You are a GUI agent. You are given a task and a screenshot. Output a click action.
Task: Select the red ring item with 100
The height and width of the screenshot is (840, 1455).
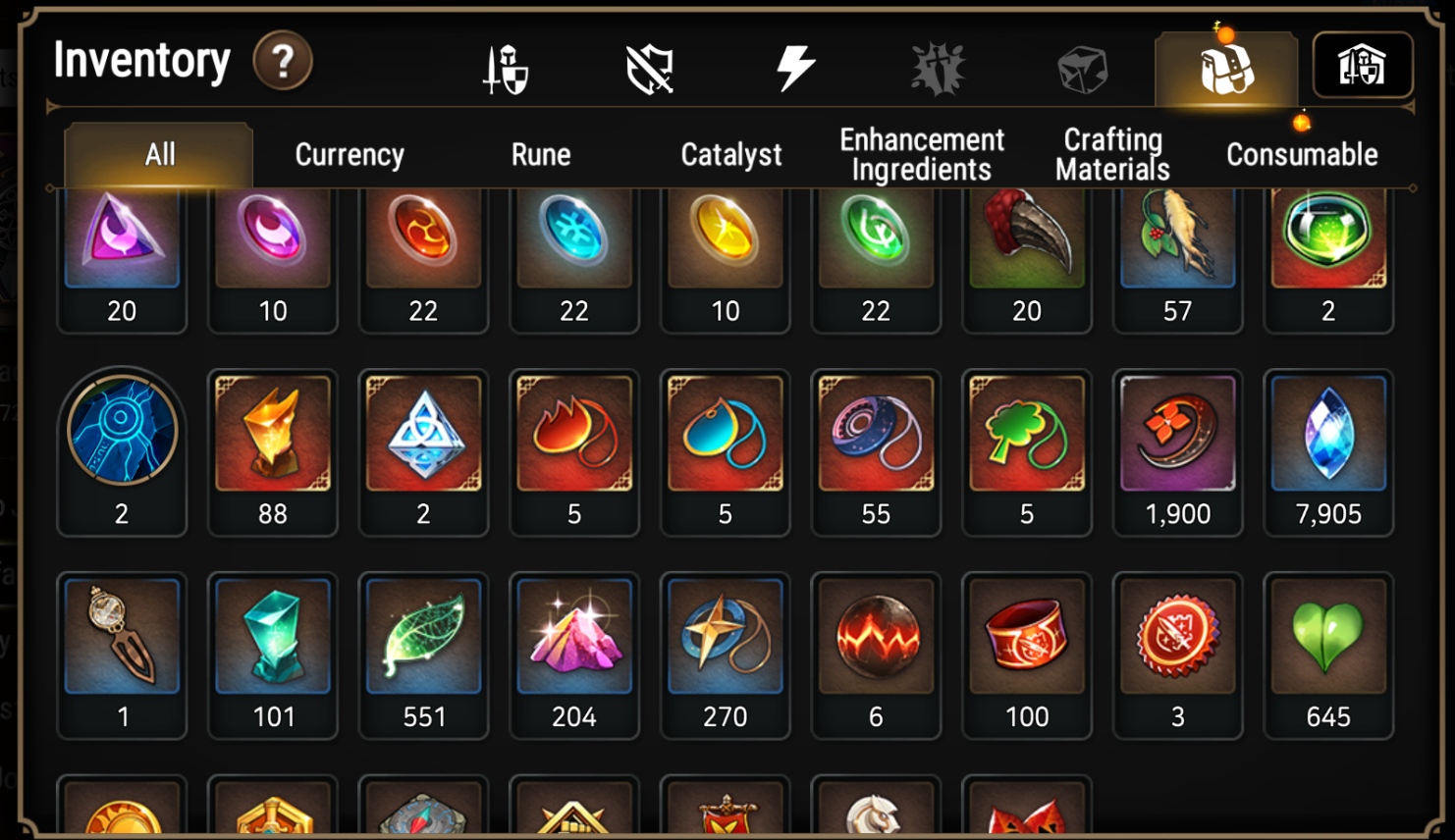[1027, 656]
